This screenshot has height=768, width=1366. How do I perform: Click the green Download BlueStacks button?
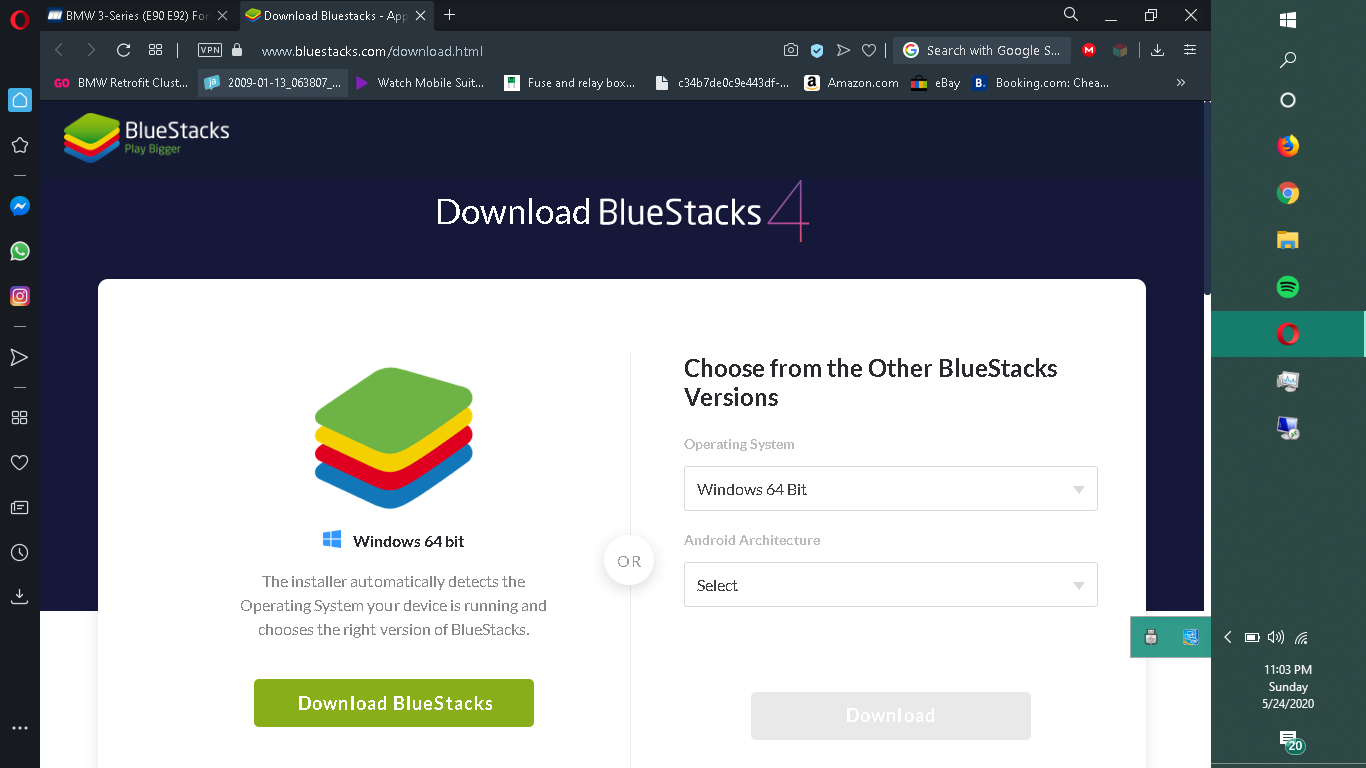pos(394,703)
